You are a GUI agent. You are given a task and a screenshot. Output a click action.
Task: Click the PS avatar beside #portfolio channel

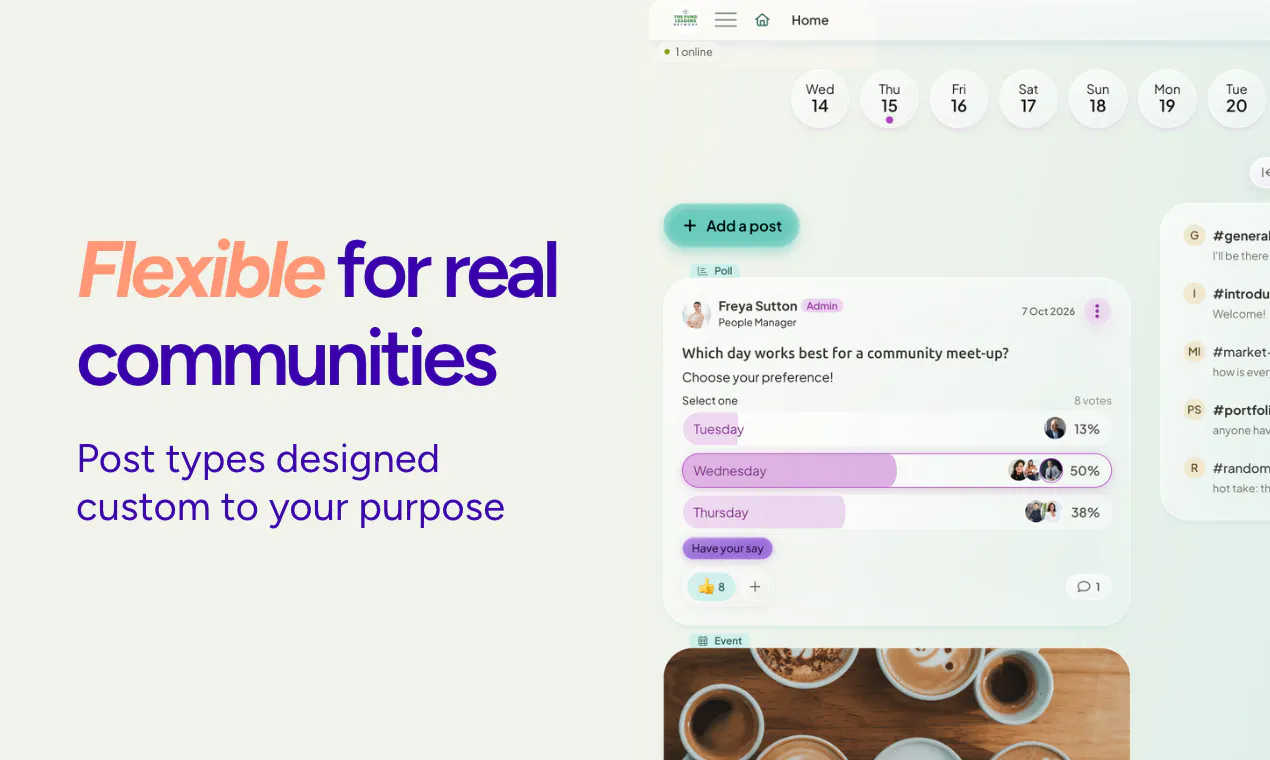pos(1193,410)
